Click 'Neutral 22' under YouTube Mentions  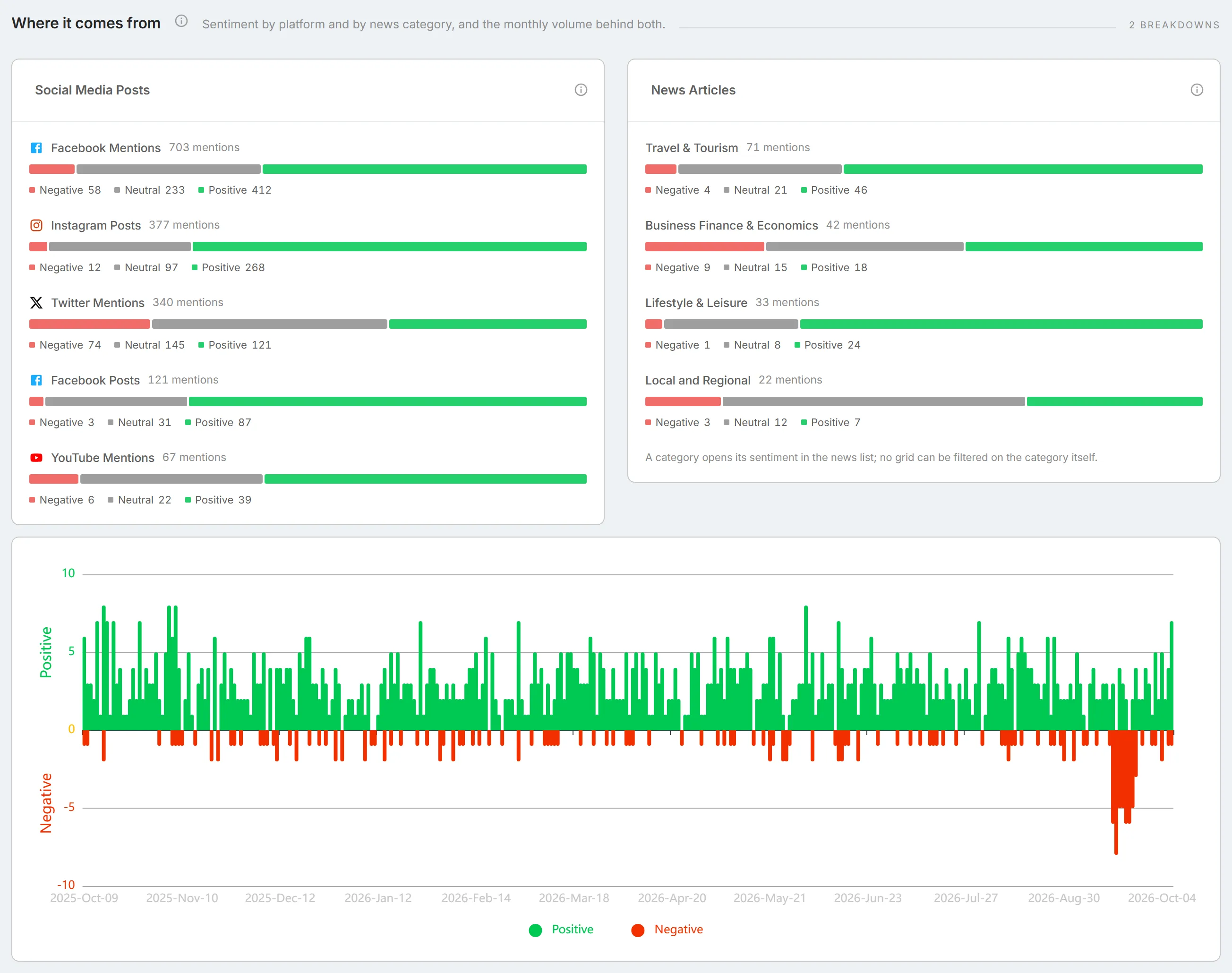140,500
